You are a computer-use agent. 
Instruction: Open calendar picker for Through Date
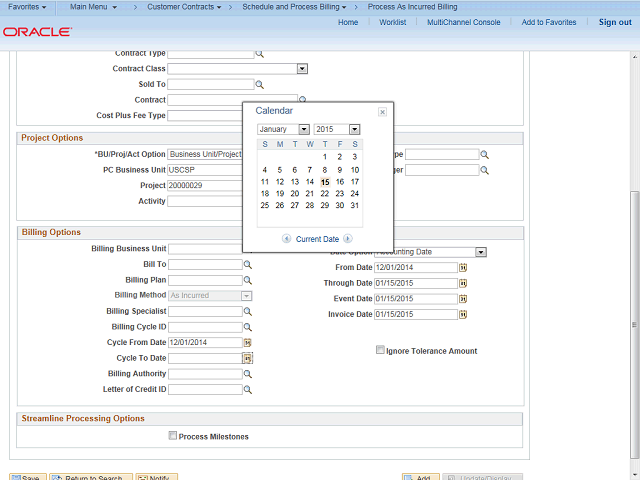[463, 283]
